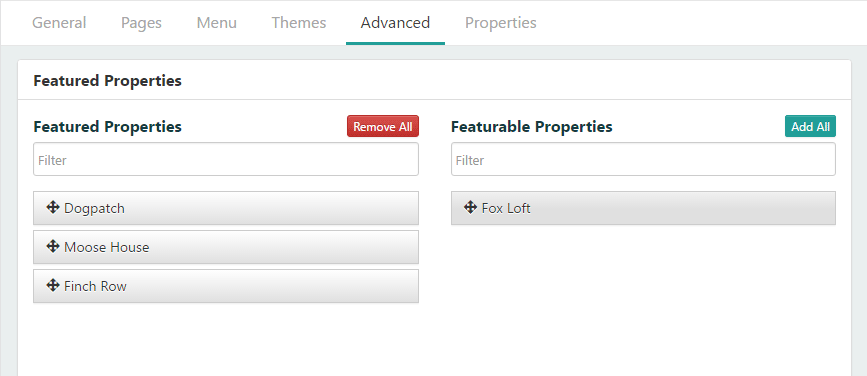The width and height of the screenshot is (867, 376).
Task: Select the Finch Row property label
Action: [95, 286]
